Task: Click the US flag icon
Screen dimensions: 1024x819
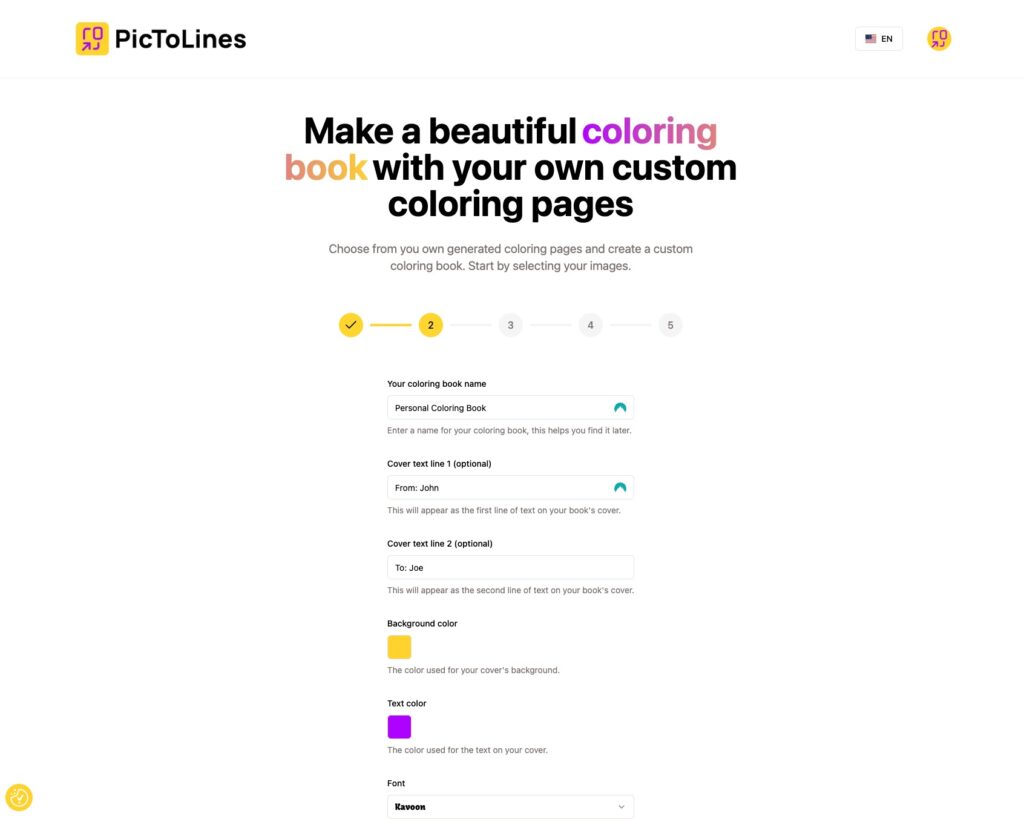Action: click(x=871, y=39)
